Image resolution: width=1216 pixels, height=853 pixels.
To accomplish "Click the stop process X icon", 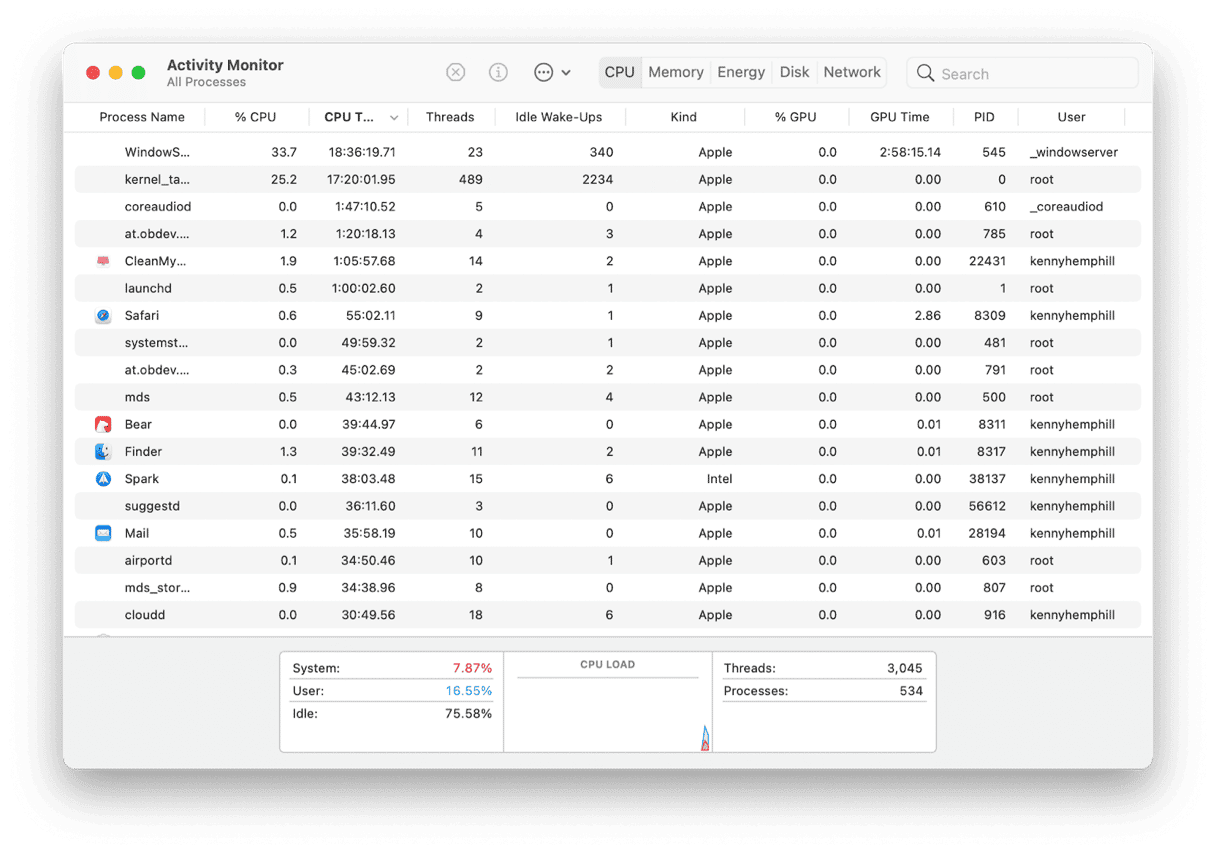I will [x=455, y=72].
